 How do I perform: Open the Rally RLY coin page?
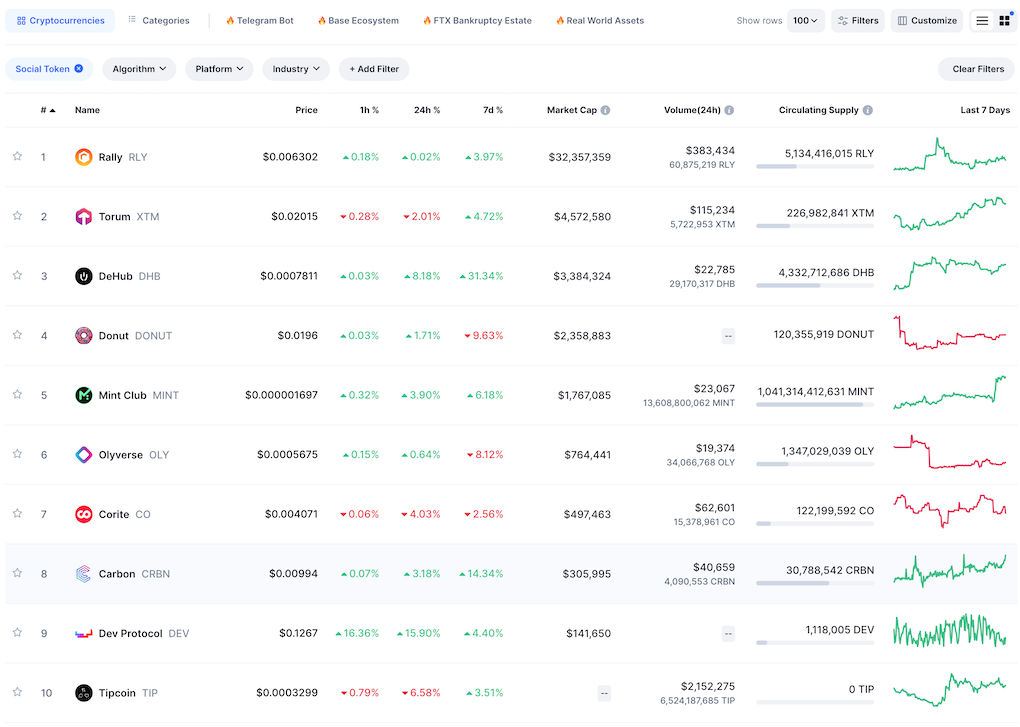click(123, 157)
